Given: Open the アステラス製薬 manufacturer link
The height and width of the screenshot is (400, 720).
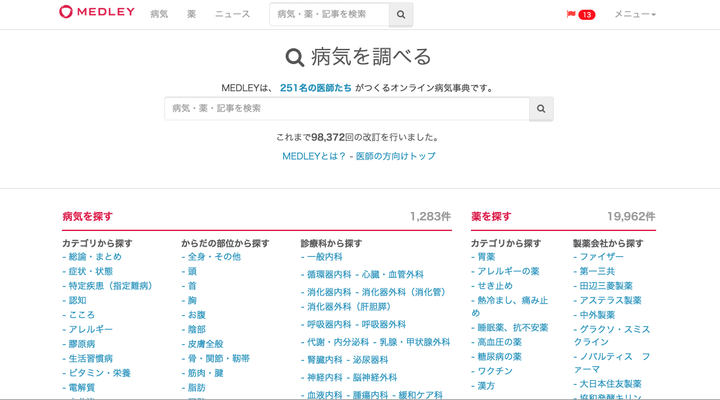Looking at the screenshot, I should click(x=611, y=300).
